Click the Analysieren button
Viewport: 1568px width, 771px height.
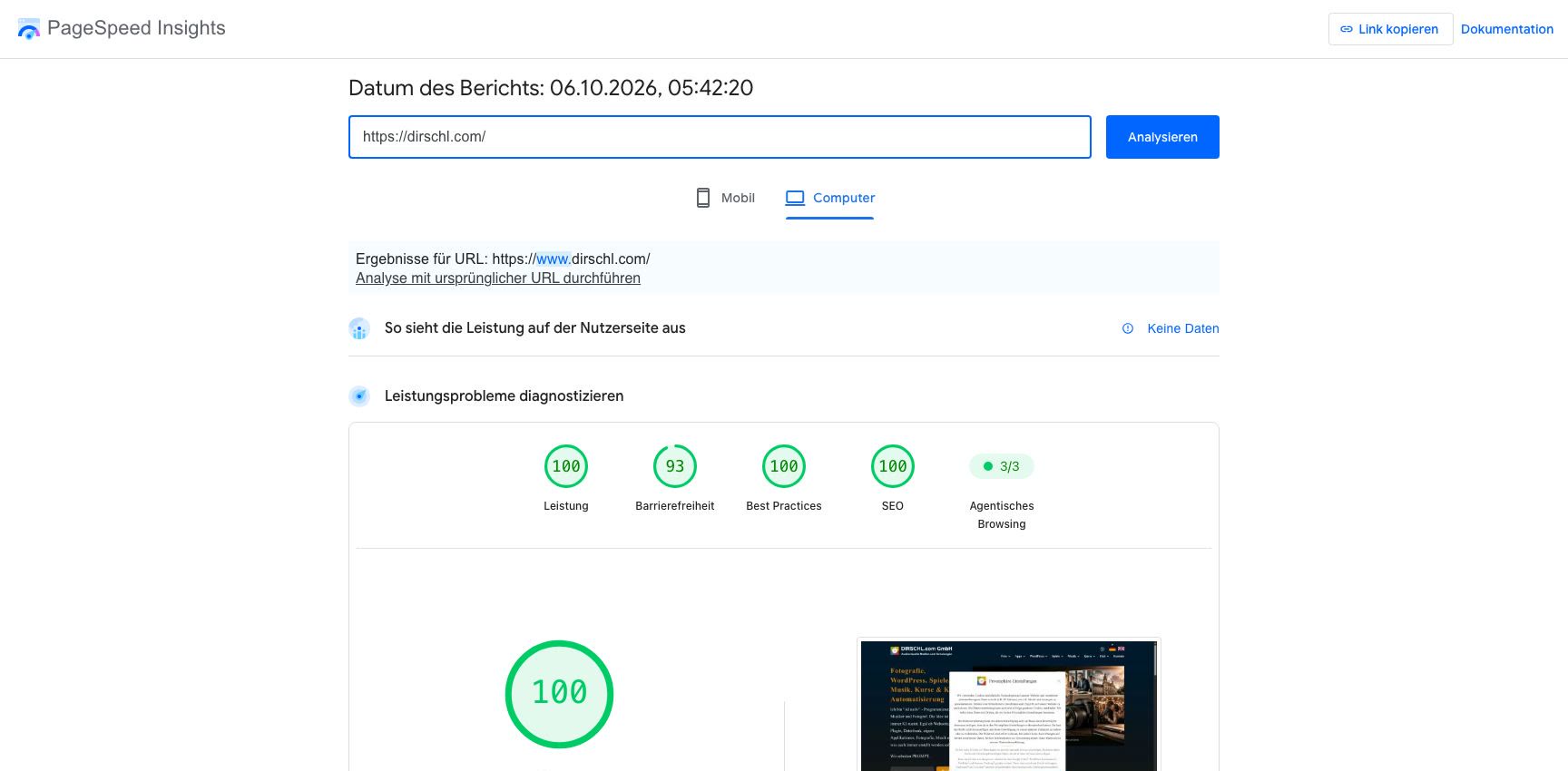click(x=1162, y=137)
